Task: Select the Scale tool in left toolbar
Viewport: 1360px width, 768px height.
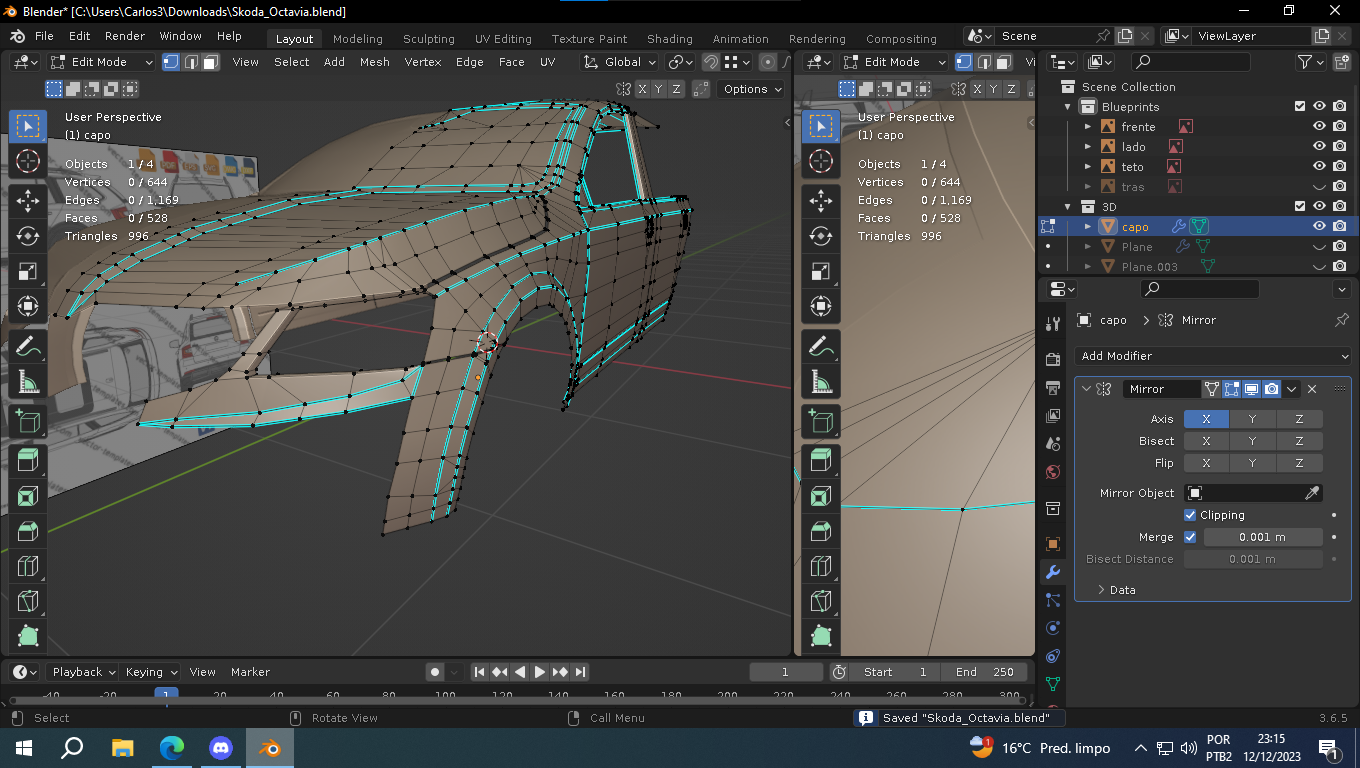Action: [28, 272]
